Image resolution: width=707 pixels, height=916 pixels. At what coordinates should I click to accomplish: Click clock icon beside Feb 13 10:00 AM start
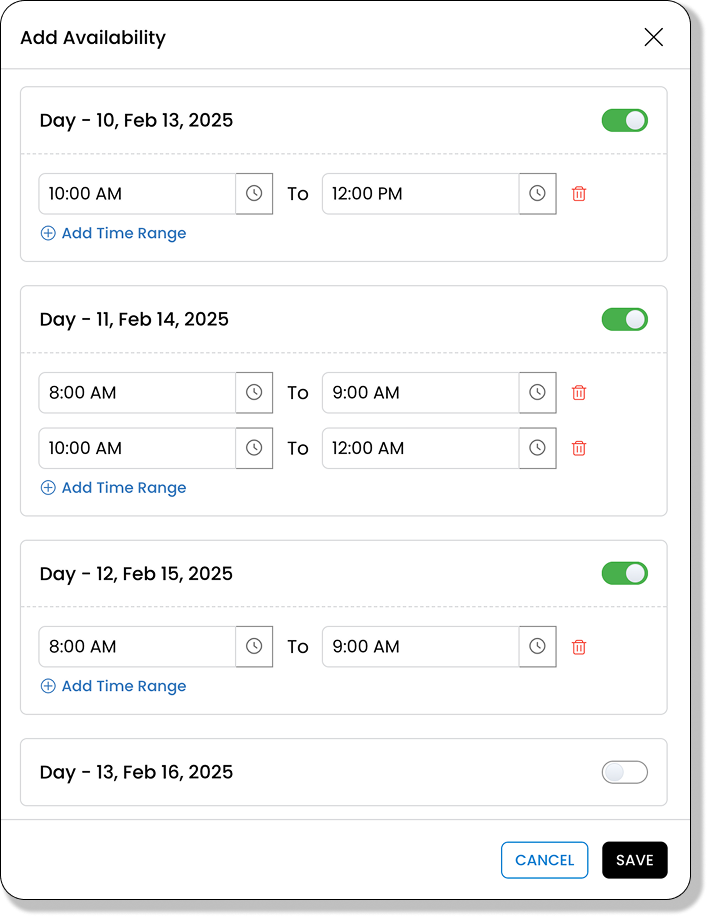pyautogui.click(x=254, y=194)
